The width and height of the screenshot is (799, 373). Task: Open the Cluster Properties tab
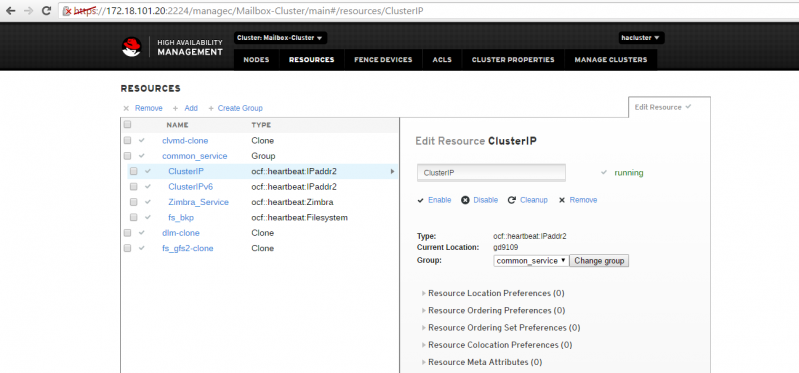(x=513, y=60)
